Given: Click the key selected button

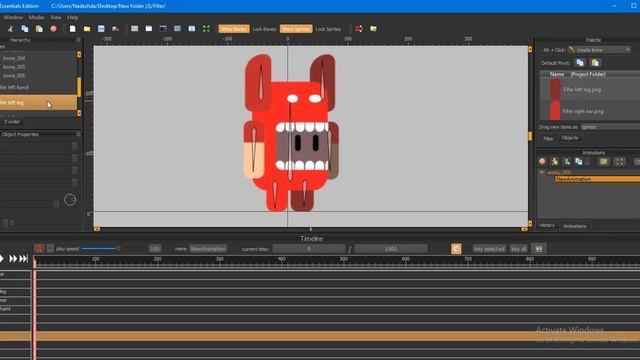Looking at the screenshot, I should 489,249.
